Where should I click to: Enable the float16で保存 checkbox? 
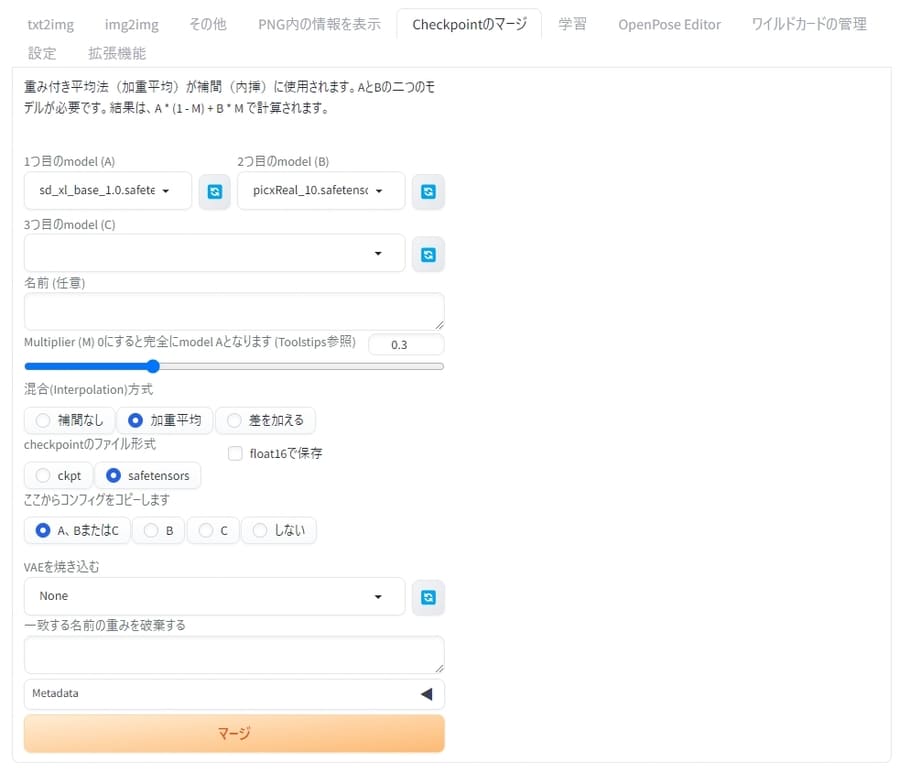(x=236, y=453)
